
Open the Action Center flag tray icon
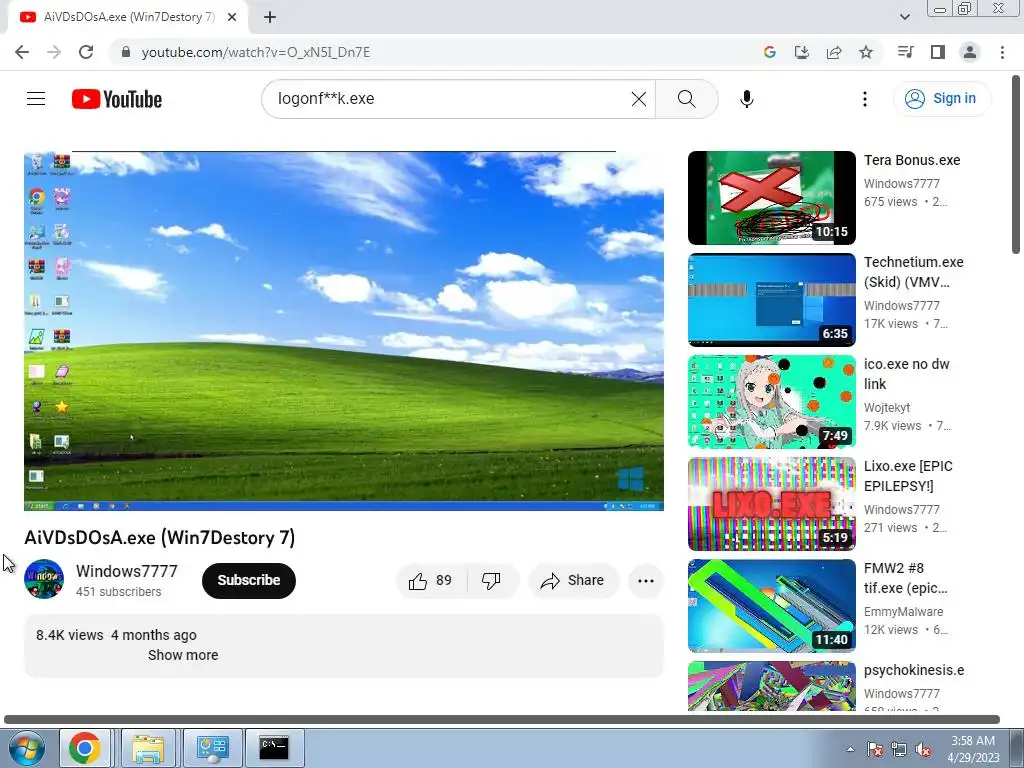(x=875, y=749)
